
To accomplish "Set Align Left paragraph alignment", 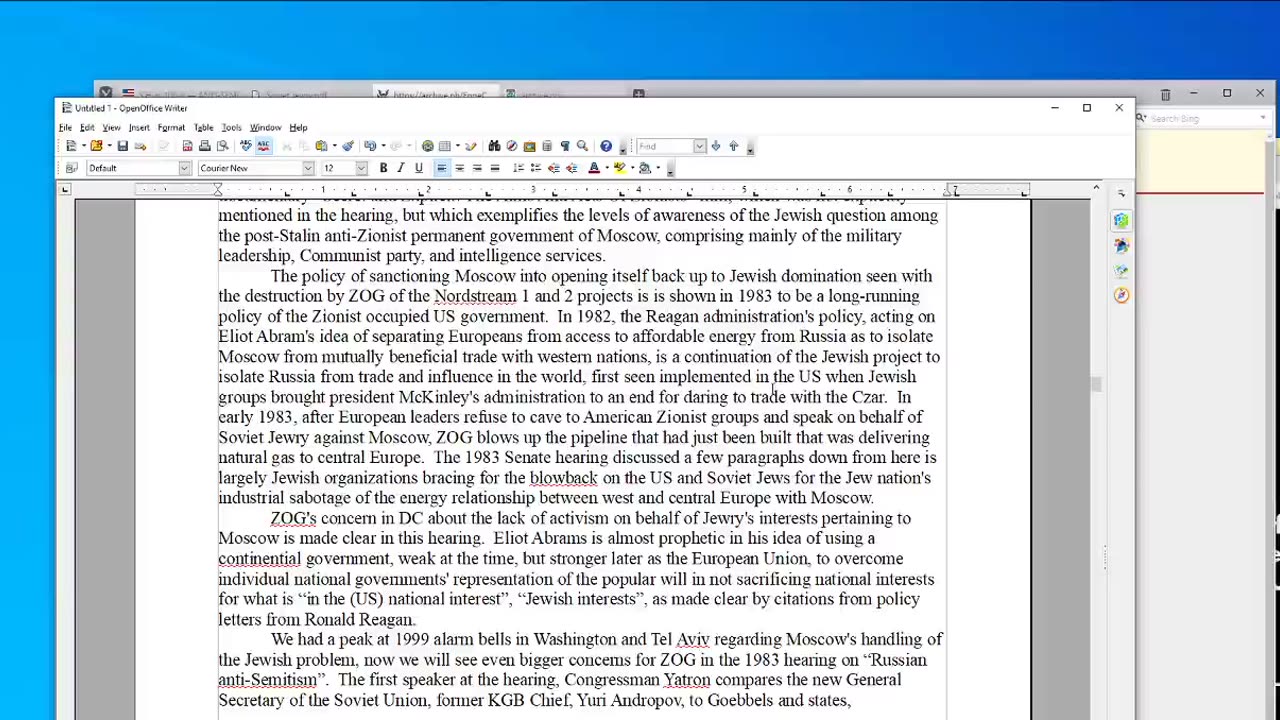I will click(x=441, y=168).
